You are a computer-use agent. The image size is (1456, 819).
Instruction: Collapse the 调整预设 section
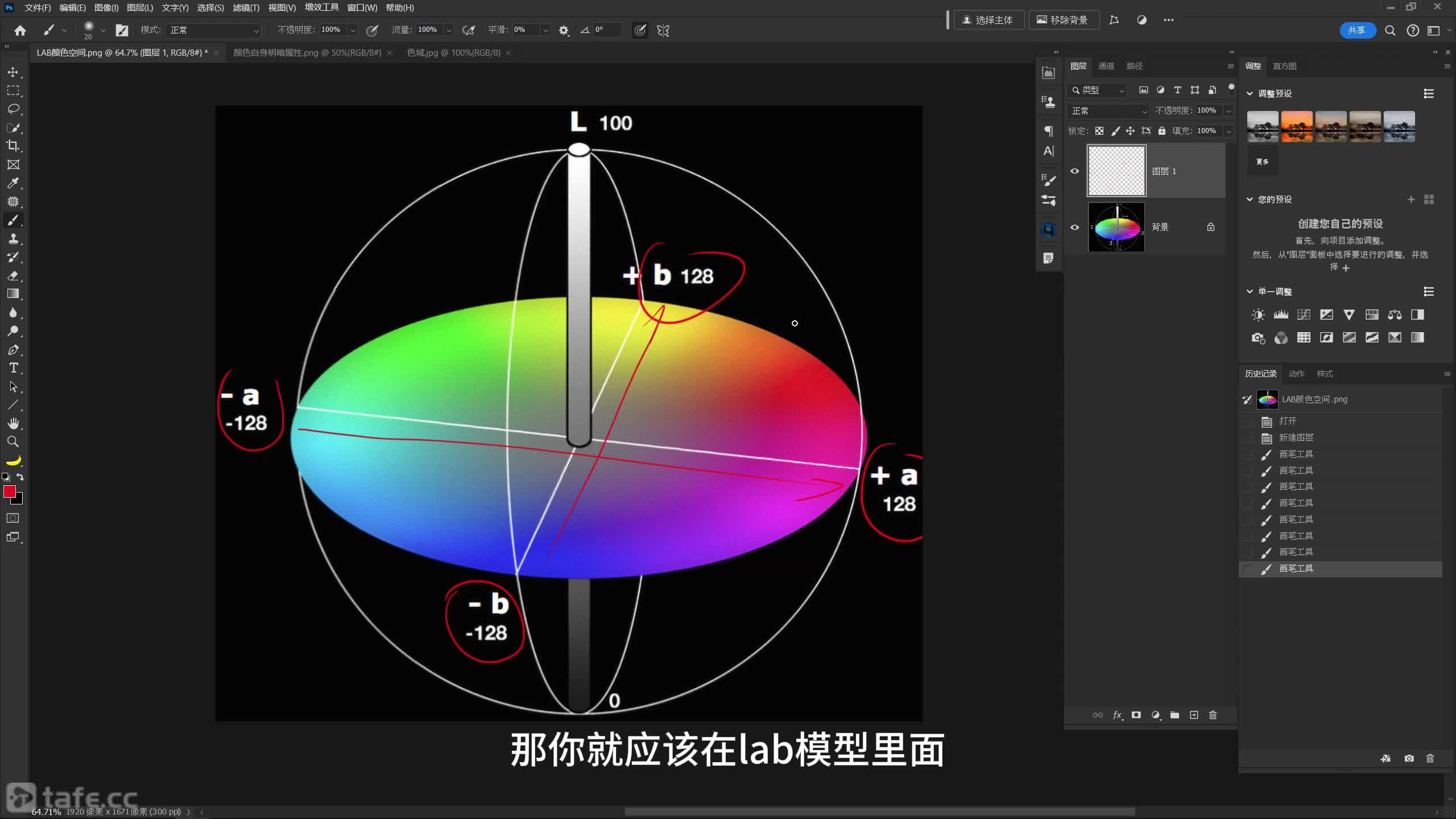pos(1250,93)
